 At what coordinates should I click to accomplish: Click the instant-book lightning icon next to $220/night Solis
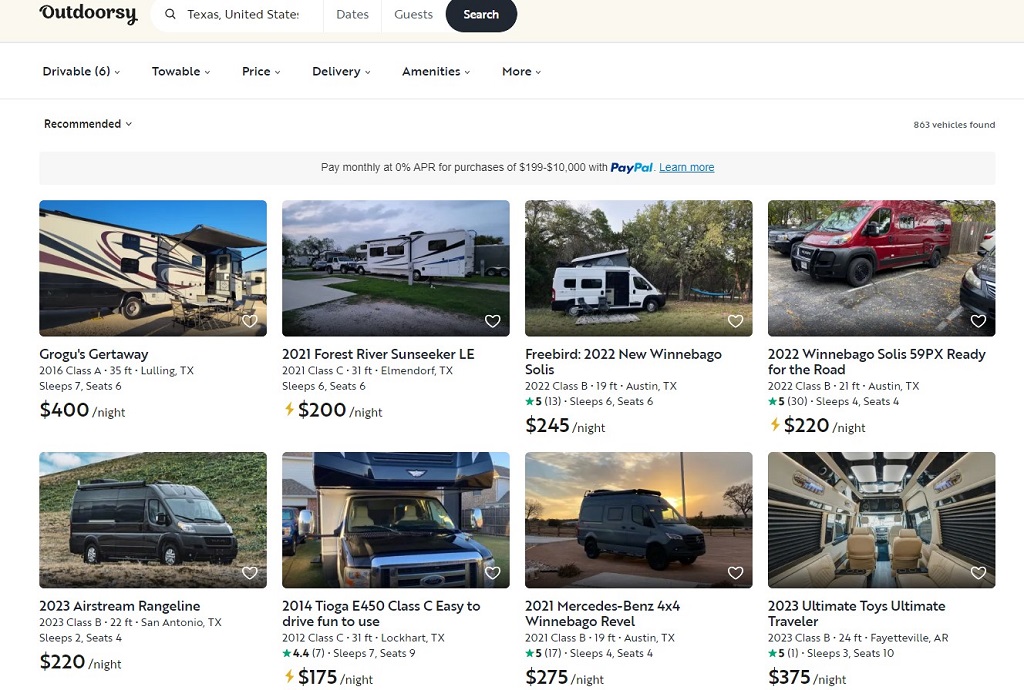coord(775,424)
